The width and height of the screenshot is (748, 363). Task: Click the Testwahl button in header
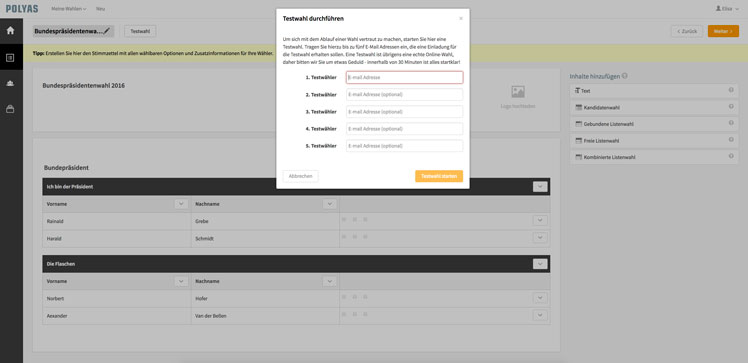pyautogui.click(x=140, y=31)
